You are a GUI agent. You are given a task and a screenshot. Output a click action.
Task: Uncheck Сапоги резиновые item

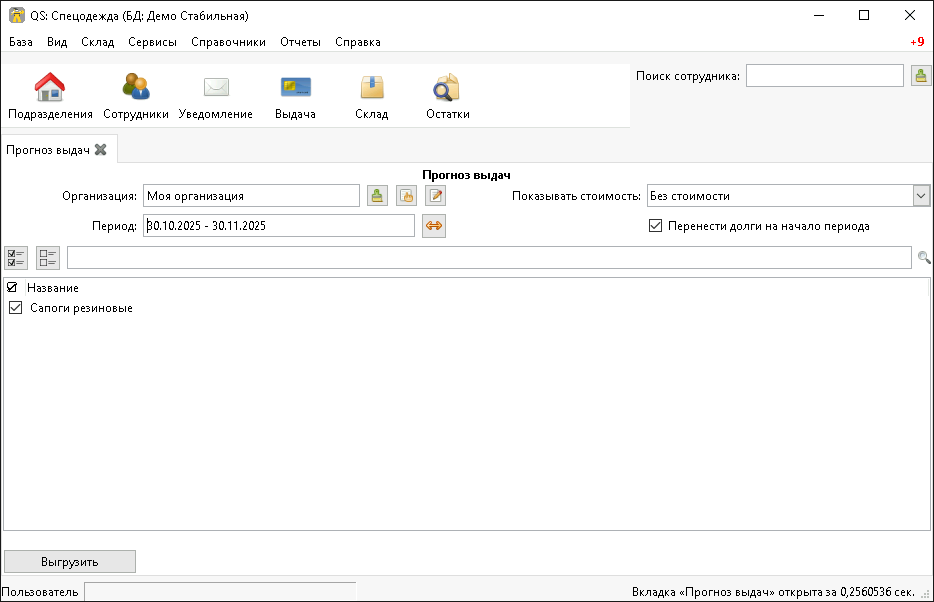pos(15,307)
